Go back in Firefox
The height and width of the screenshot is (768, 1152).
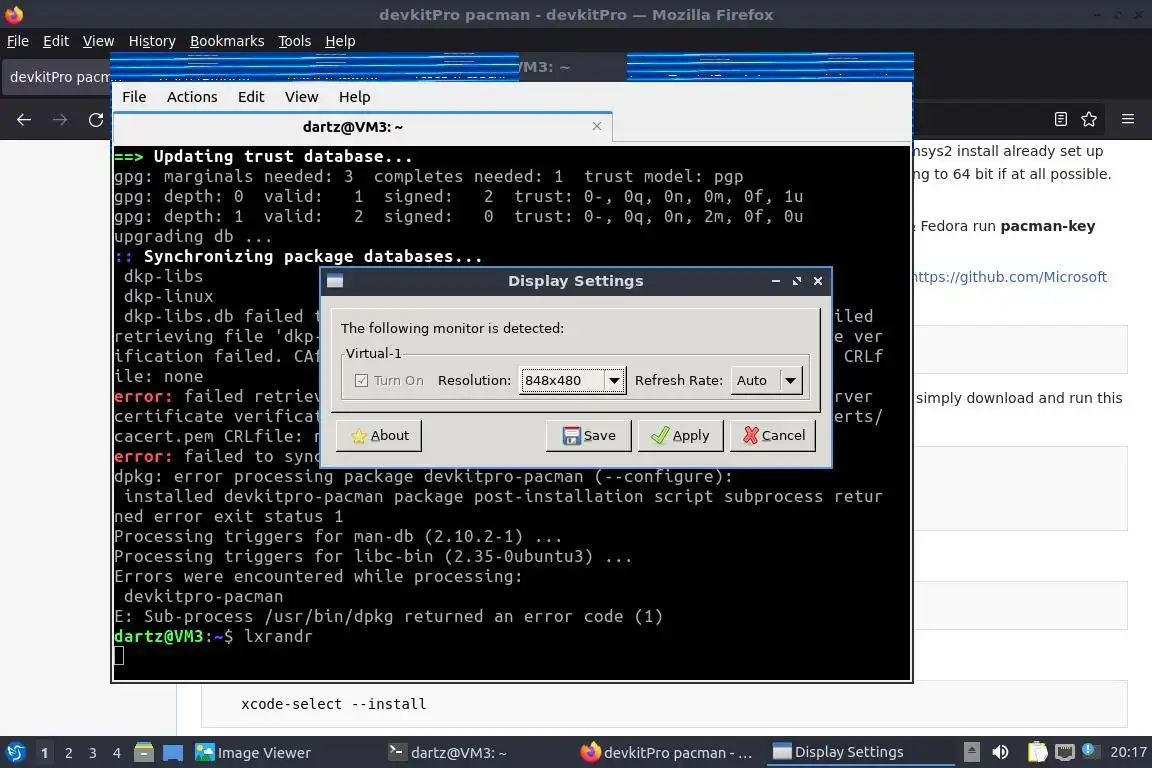24,120
